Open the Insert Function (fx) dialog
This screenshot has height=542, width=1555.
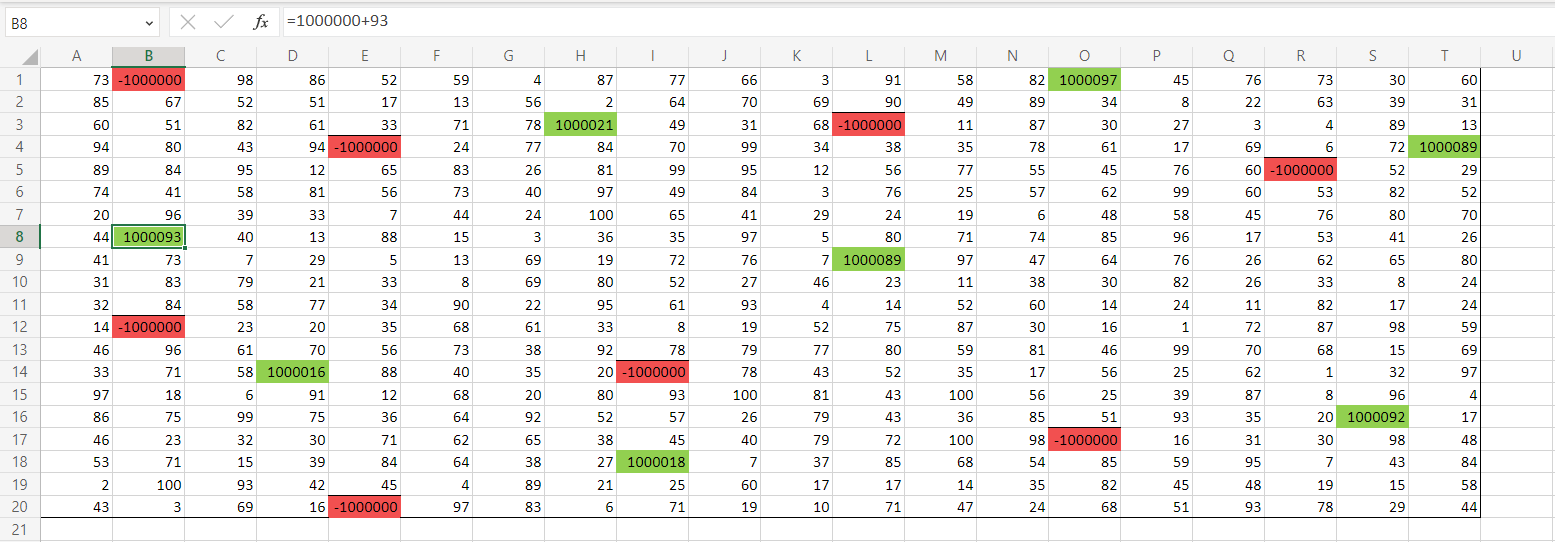260,22
